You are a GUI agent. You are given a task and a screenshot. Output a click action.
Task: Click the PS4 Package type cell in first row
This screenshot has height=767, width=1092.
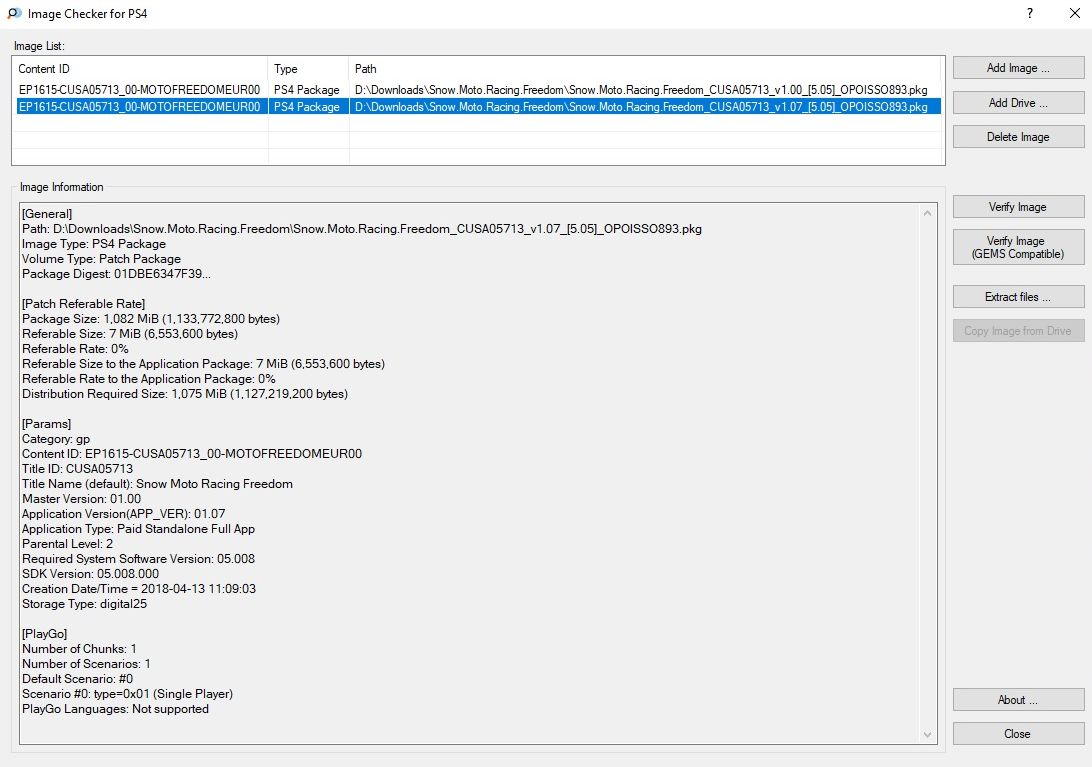click(307, 90)
